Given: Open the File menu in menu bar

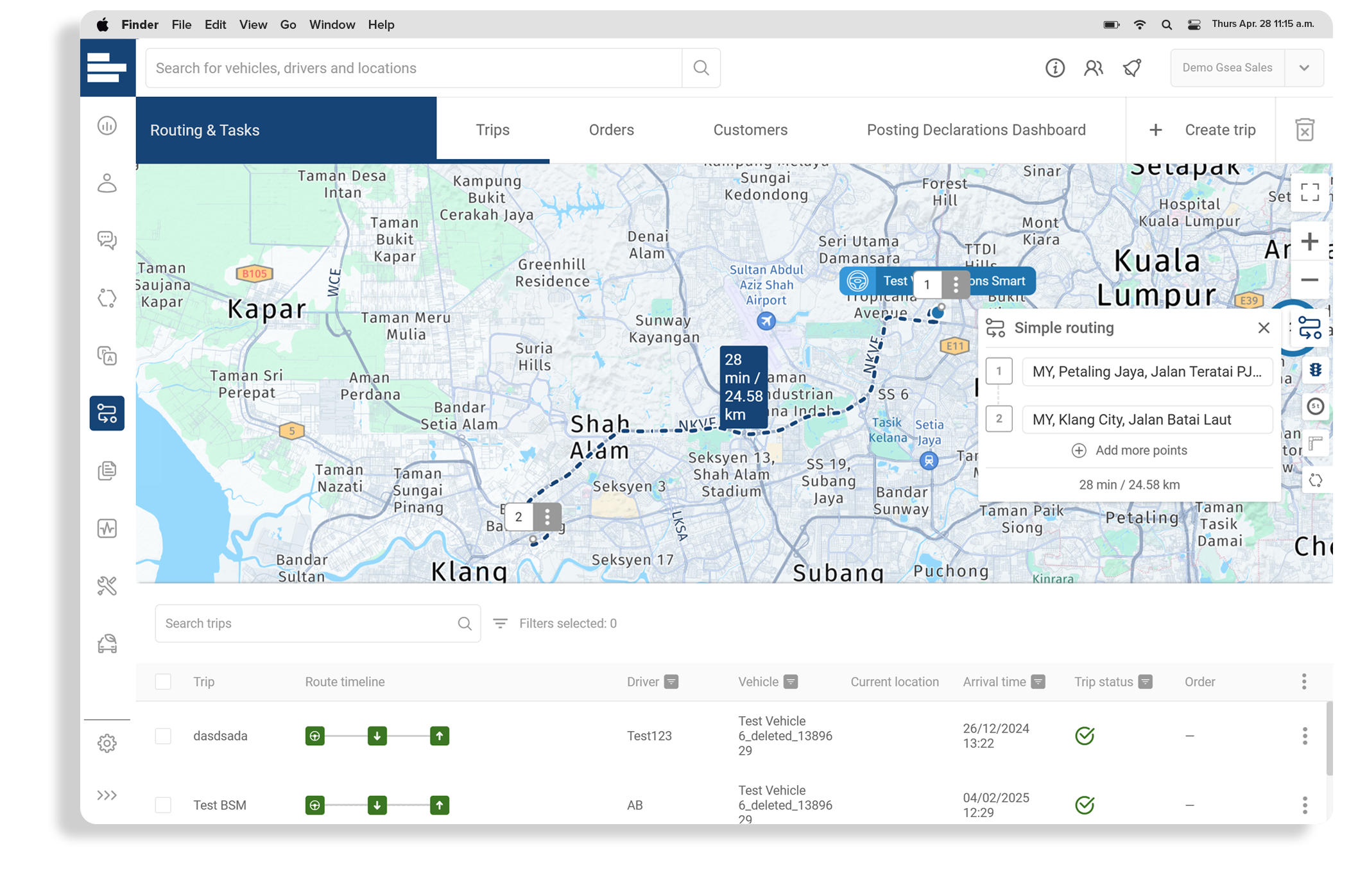Looking at the screenshot, I should (x=182, y=24).
